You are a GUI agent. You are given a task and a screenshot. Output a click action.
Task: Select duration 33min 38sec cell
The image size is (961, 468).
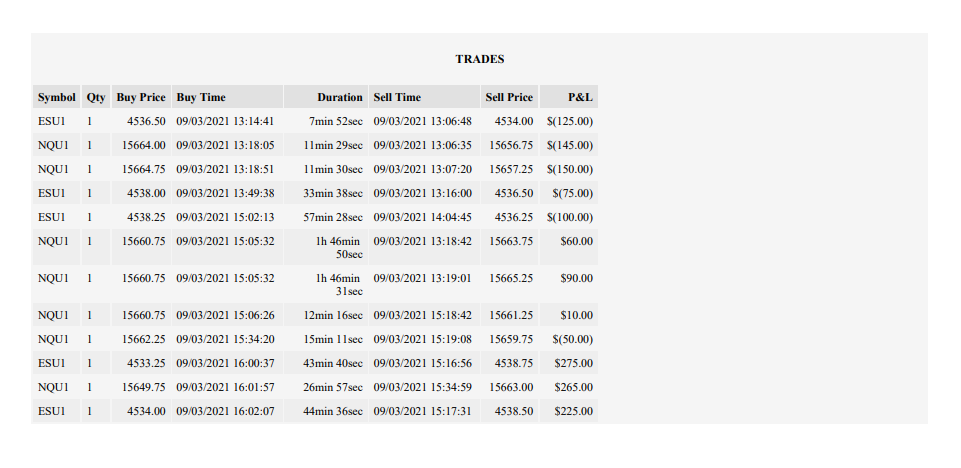click(326, 193)
